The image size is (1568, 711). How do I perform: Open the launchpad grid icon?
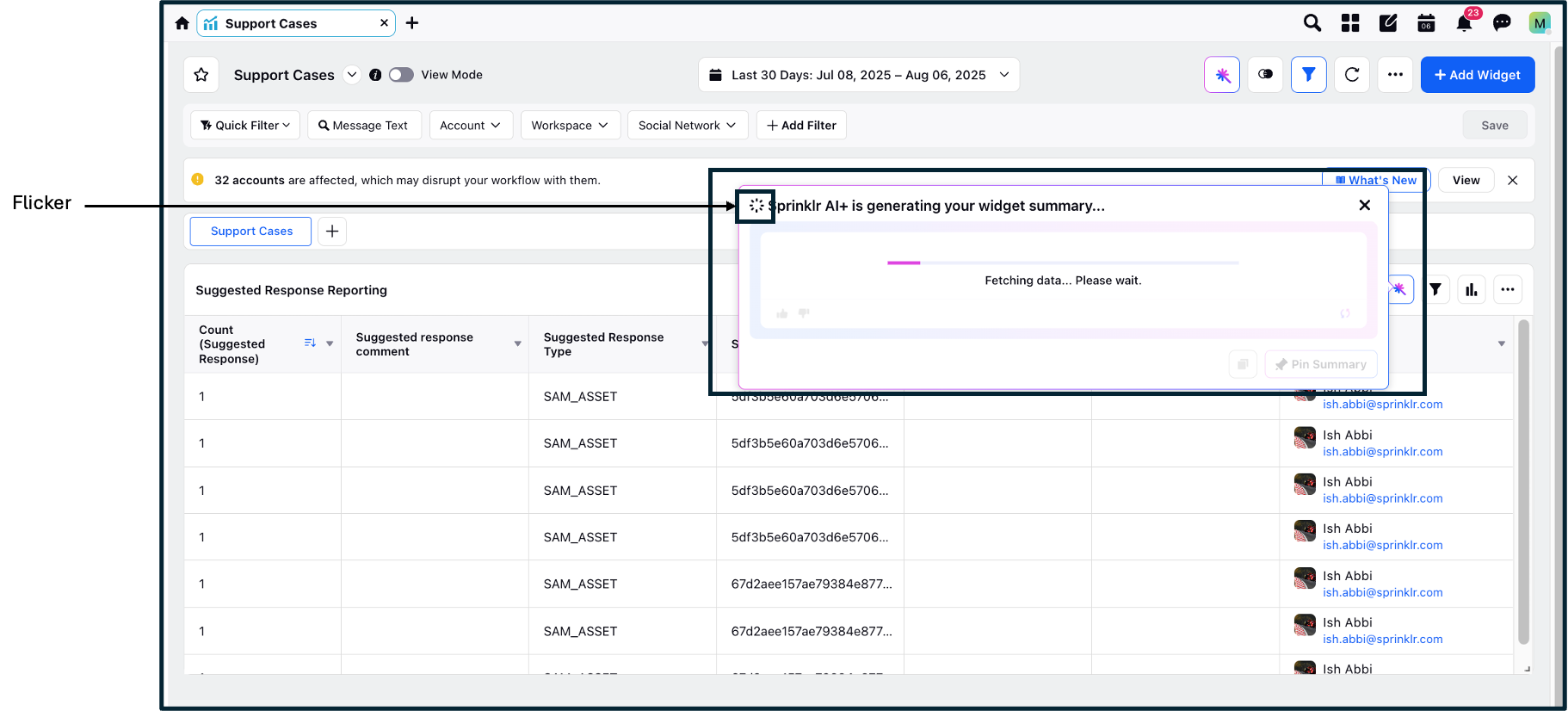pyautogui.click(x=1350, y=23)
